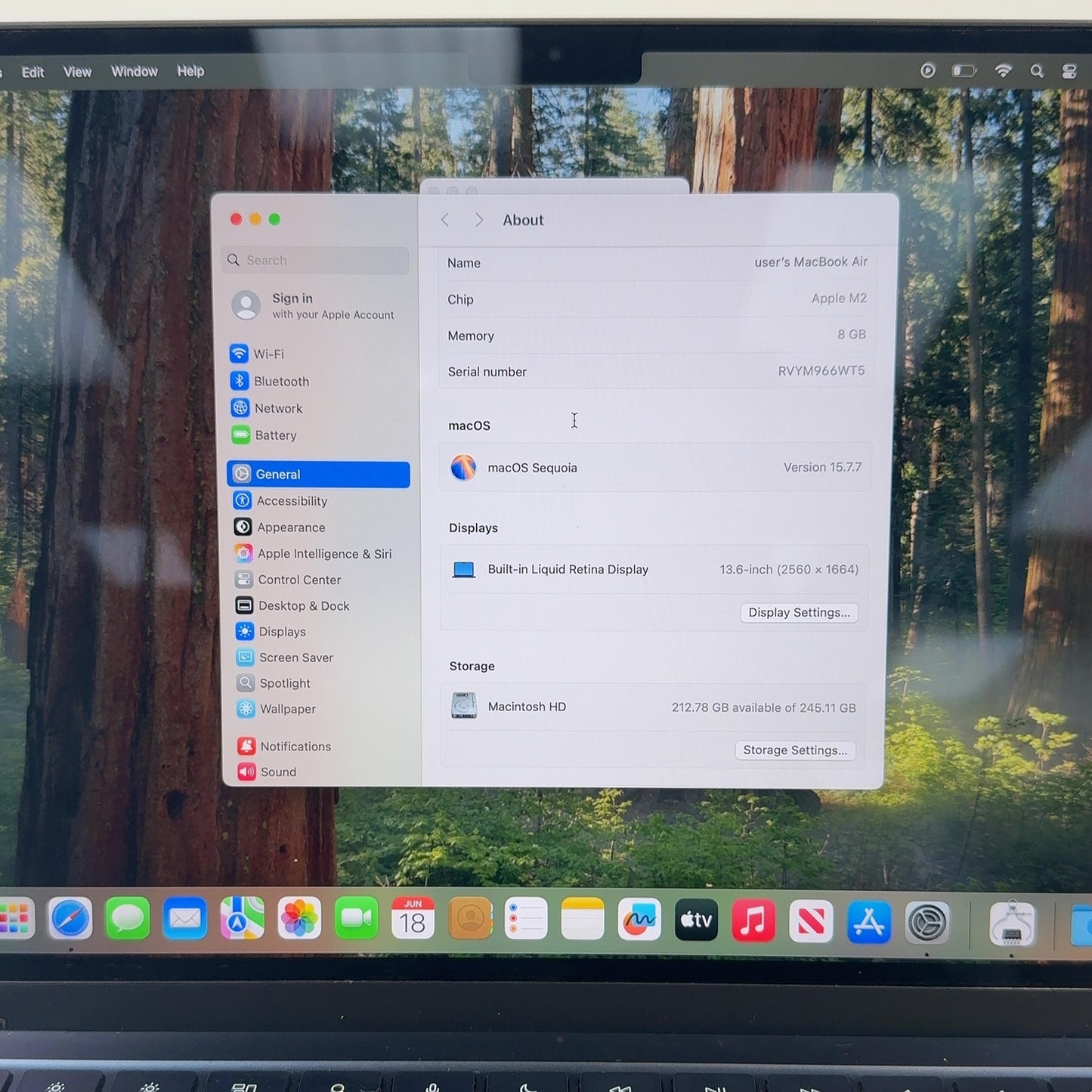
Task: Click the Version 15.7.7 text
Action: [x=822, y=468]
